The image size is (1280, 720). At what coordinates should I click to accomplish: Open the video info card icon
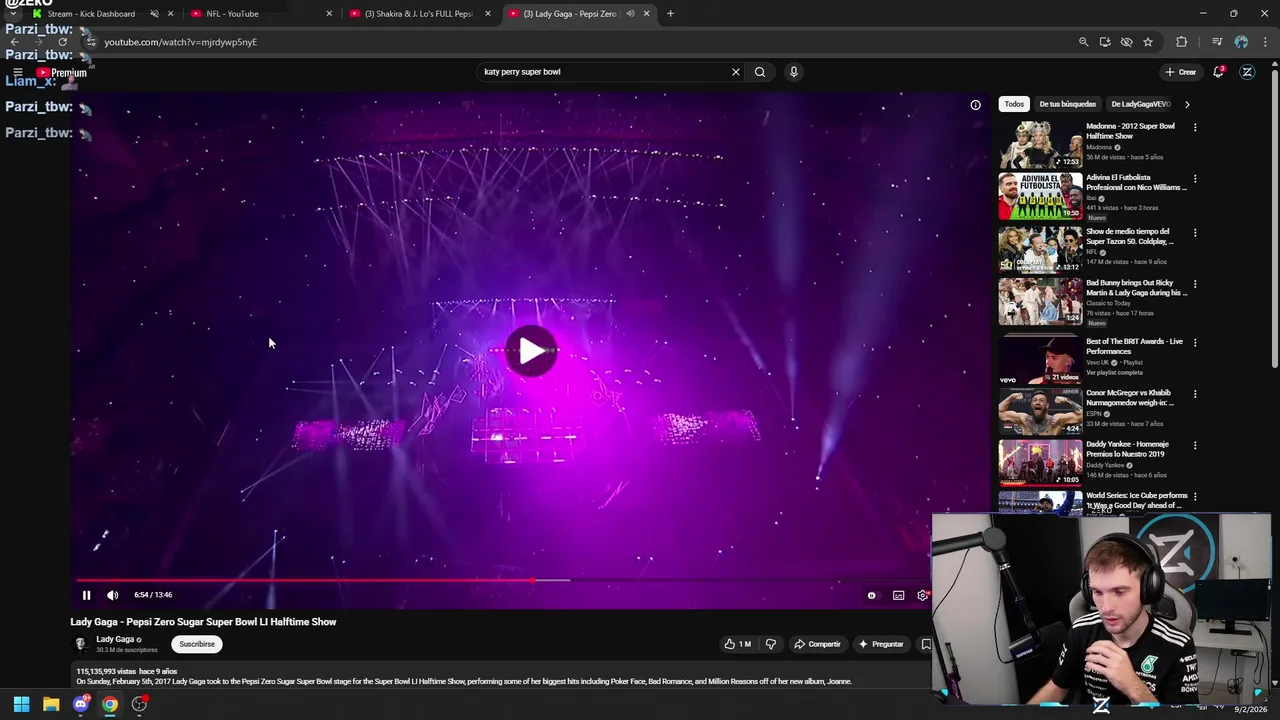(x=975, y=104)
